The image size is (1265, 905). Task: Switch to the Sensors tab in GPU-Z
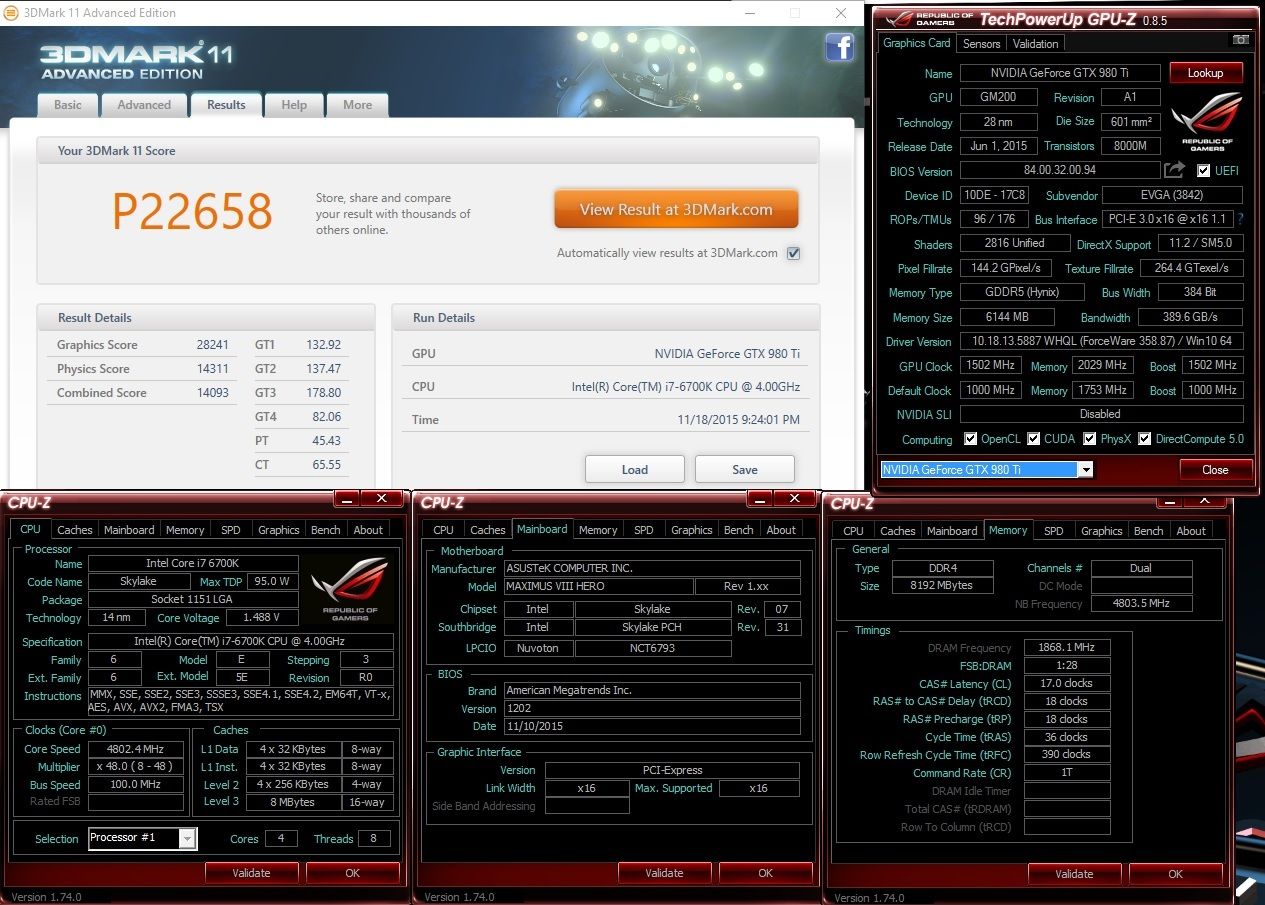click(981, 43)
